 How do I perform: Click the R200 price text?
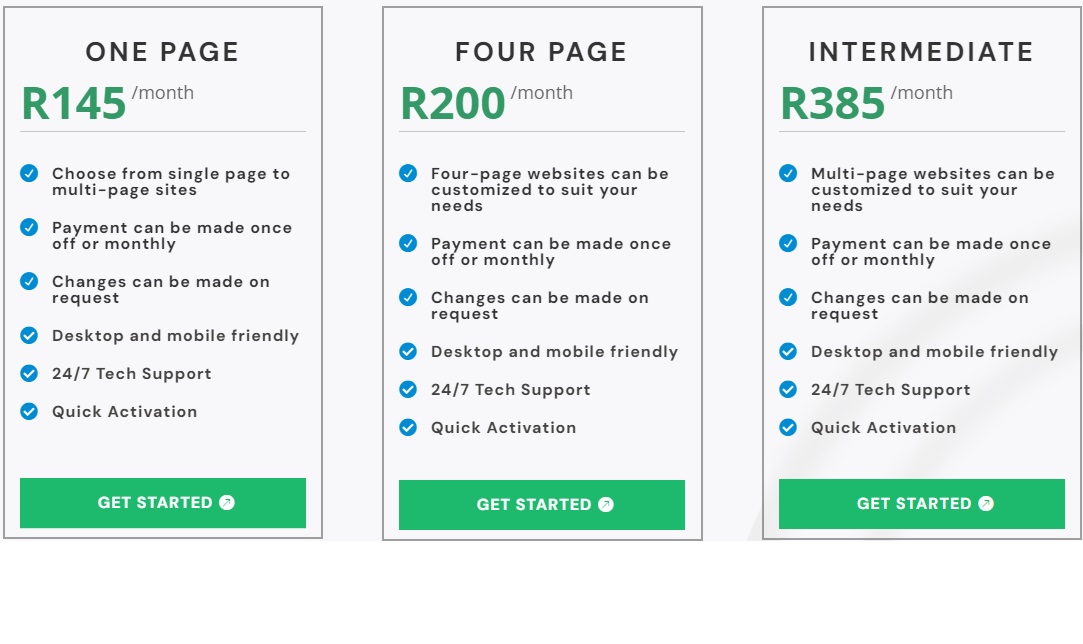(453, 103)
